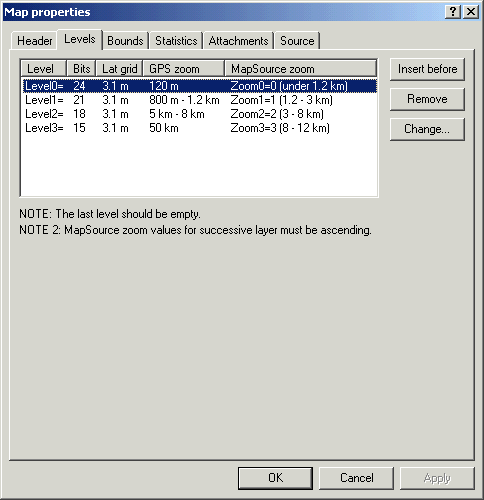
Task: Select the Level2 row with 18 bits
Action: [200, 114]
